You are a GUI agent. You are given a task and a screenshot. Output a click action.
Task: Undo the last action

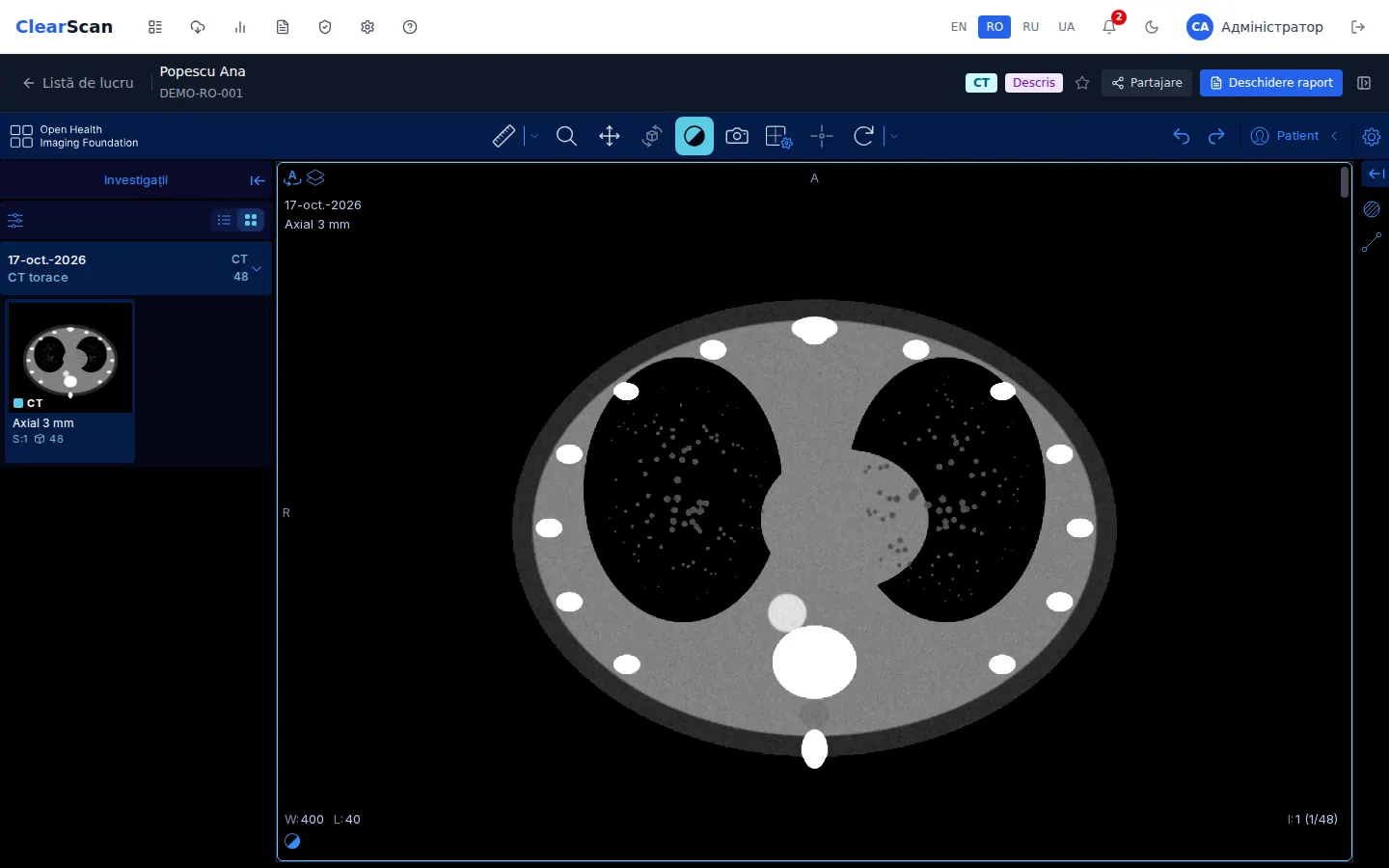pos(1182,136)
